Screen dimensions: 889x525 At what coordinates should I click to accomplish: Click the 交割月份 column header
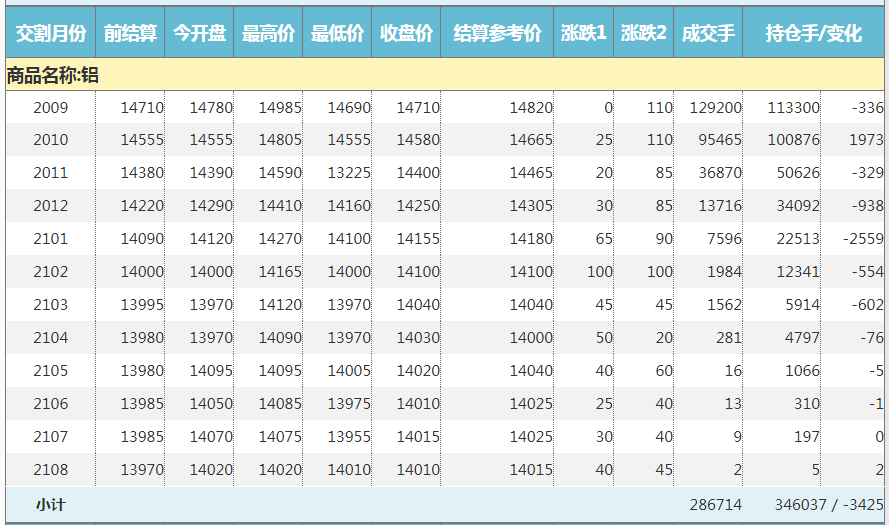pos(50,33)
